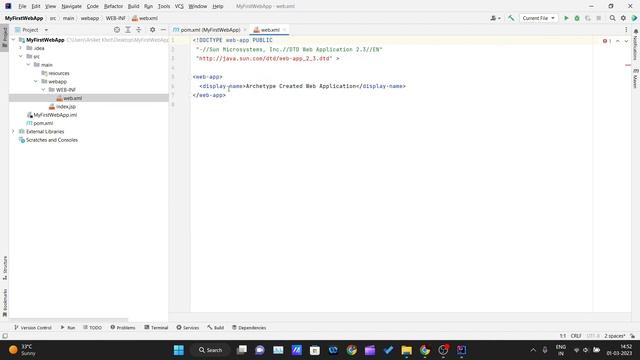640x360 pixels.
Task: Run the current file with the green play icon
Action: click(x=566, y=18)
